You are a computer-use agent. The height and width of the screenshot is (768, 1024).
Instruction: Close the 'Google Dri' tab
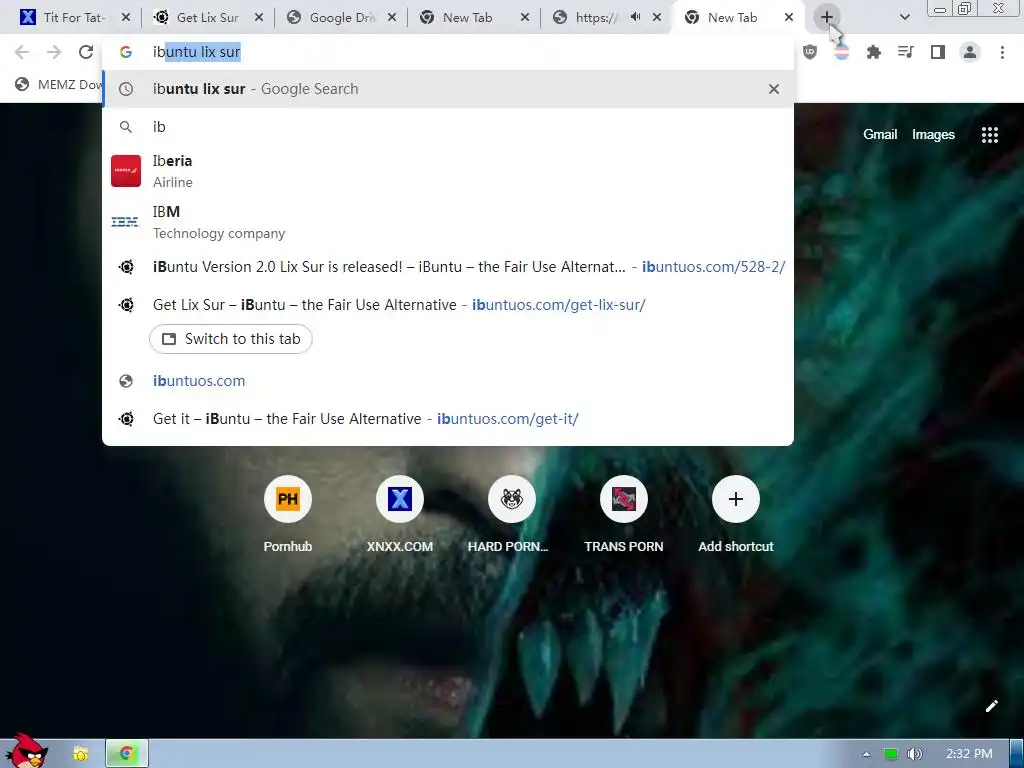pyautogui.click(x=392, y=17)
